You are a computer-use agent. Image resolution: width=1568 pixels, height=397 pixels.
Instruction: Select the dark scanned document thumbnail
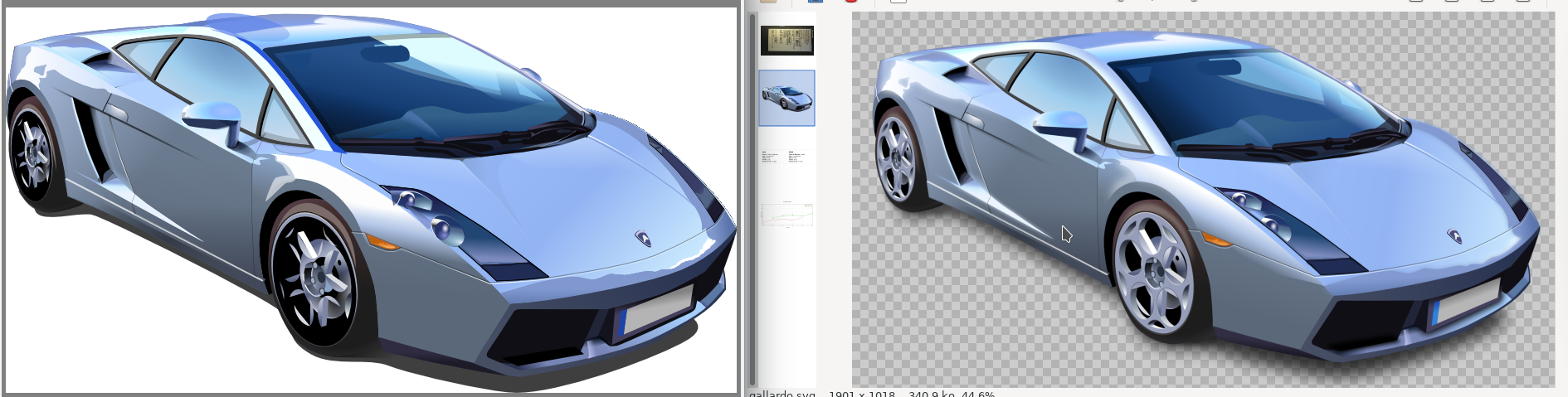786,40
